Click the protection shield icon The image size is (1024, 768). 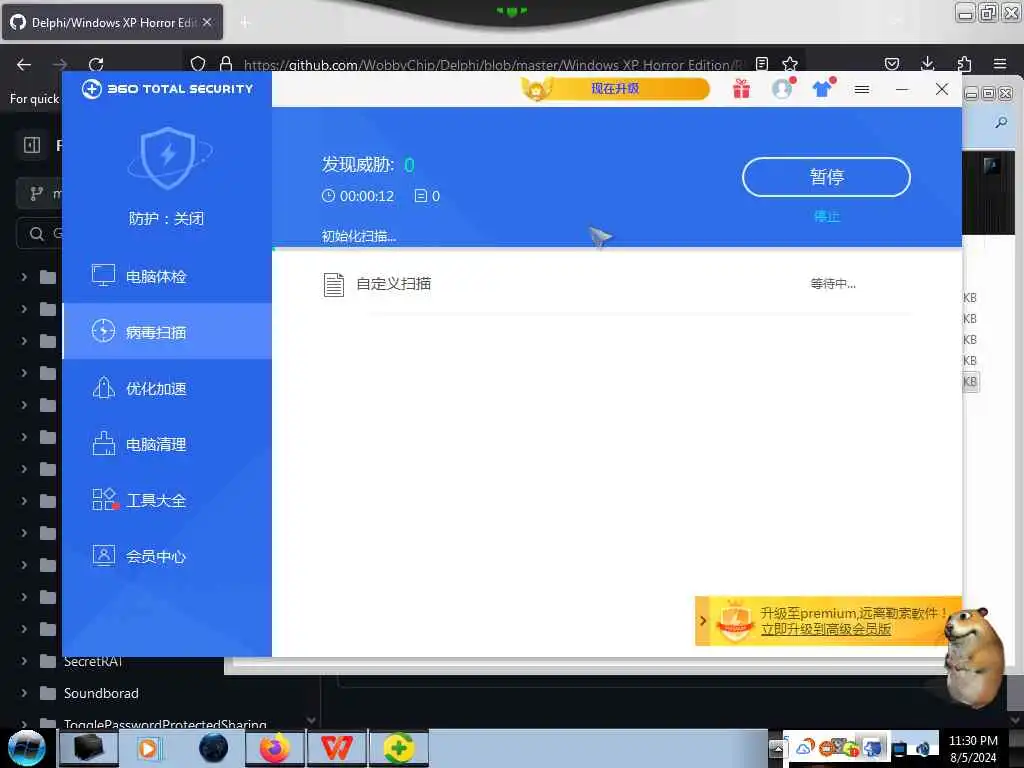168,157
